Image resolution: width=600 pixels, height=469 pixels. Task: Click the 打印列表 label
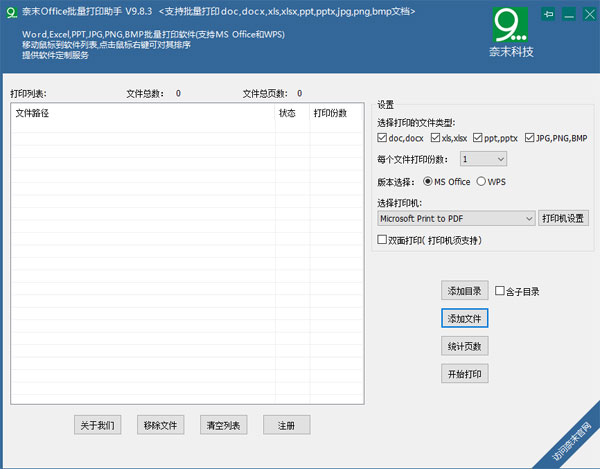click(28, 94)
